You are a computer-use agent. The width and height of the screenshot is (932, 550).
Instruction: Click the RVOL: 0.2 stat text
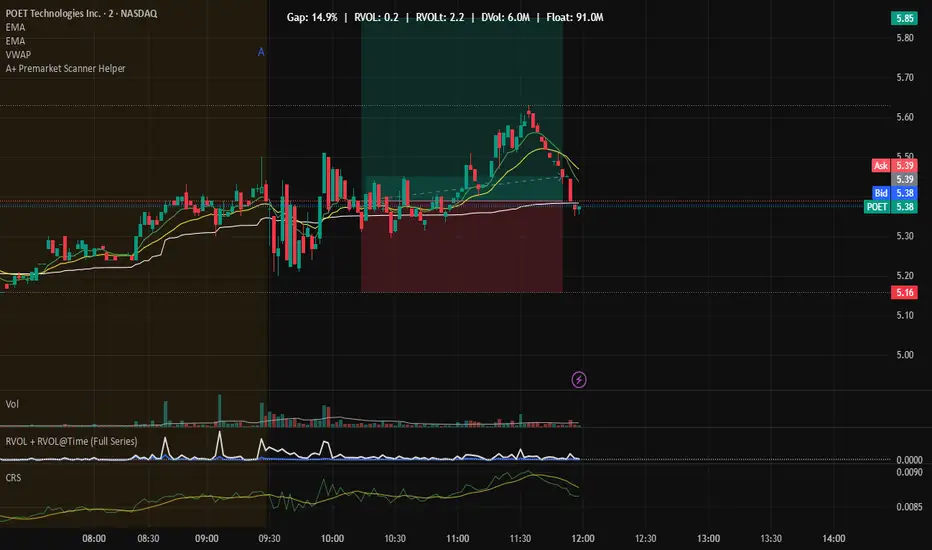tap(376, 17)
